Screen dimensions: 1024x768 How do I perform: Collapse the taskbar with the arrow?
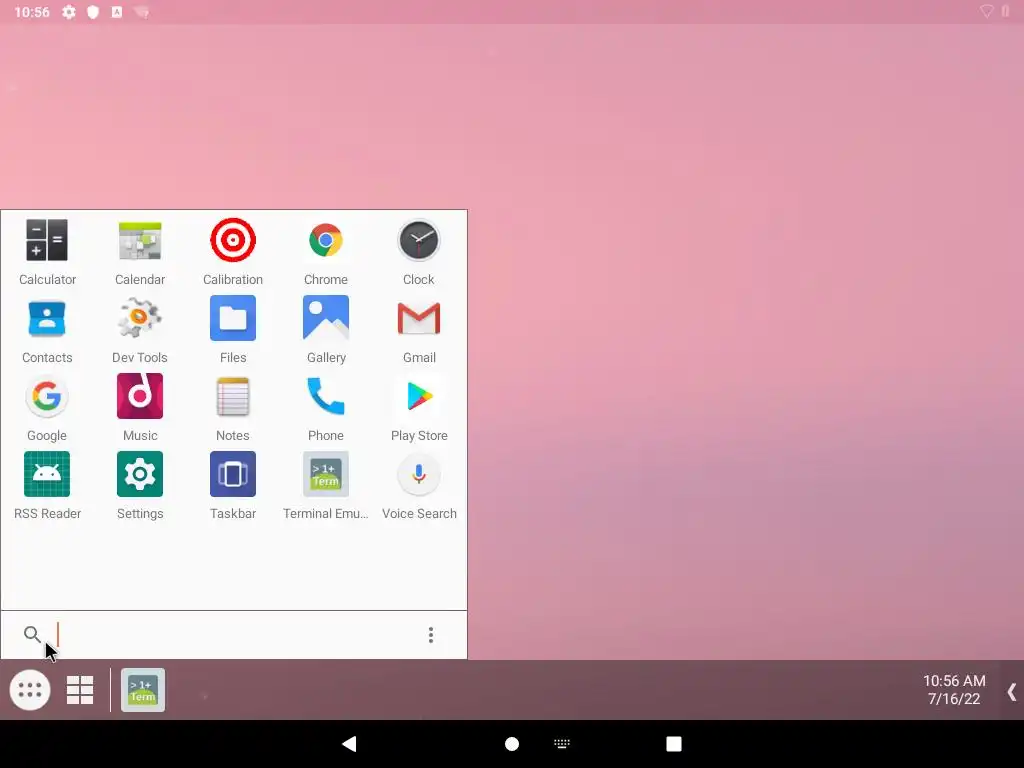[1012, 692]
